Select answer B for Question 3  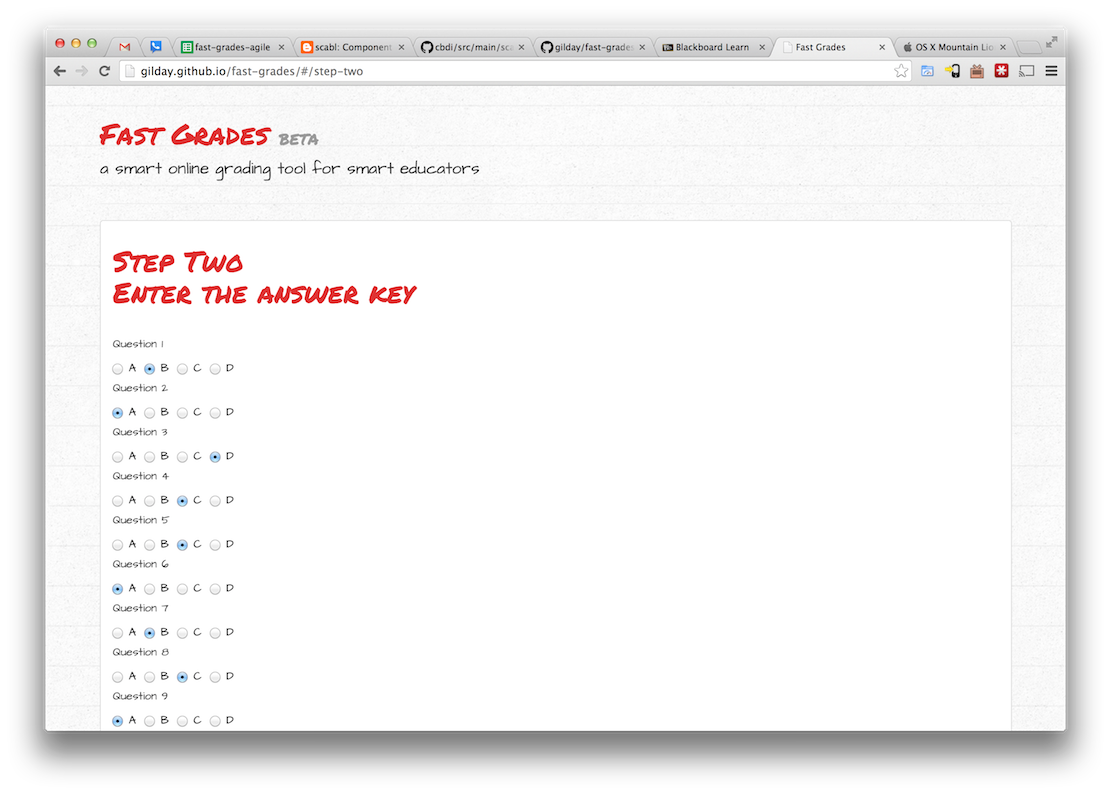[150, 457]
